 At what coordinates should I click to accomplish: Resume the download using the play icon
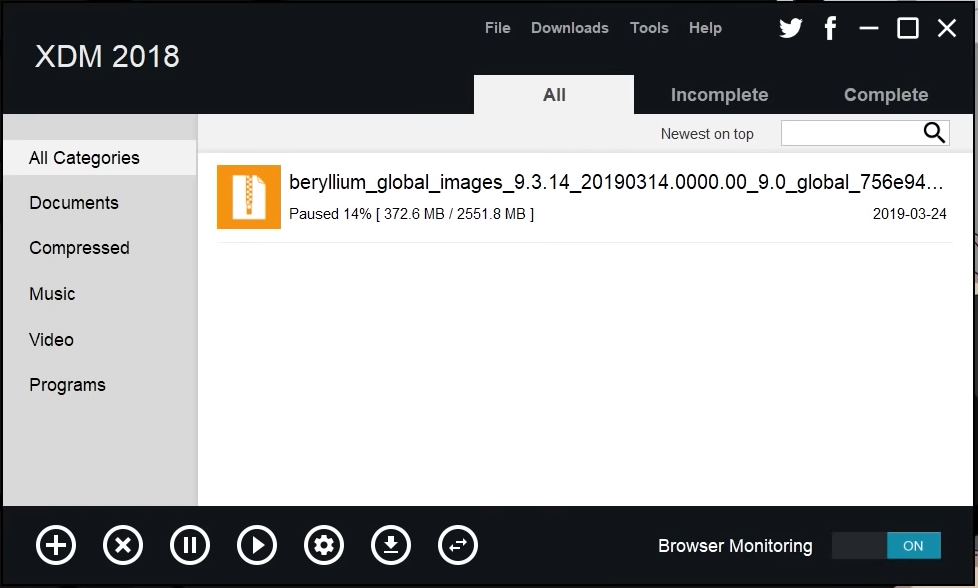point(257,545)
